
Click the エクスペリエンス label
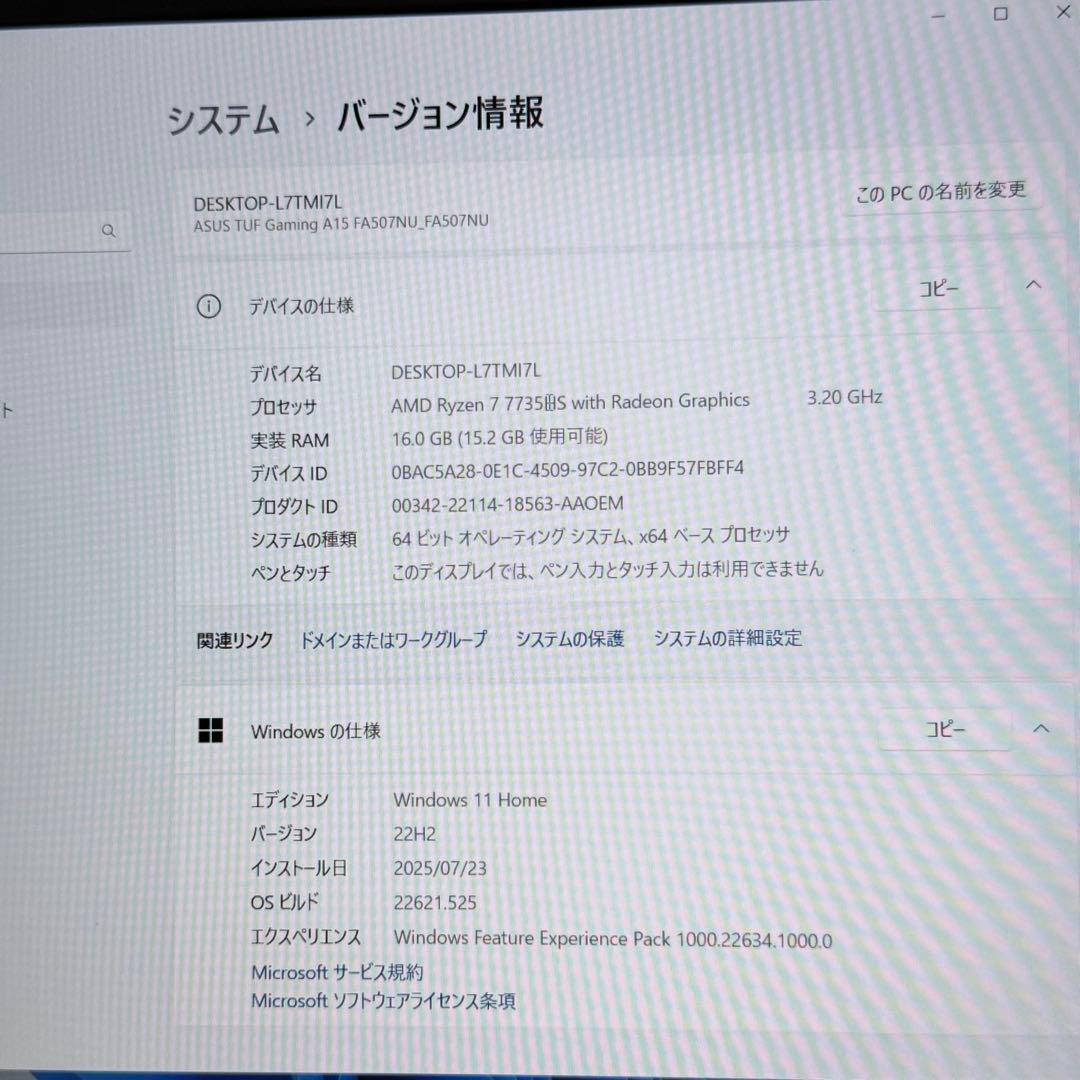point(305,937)
